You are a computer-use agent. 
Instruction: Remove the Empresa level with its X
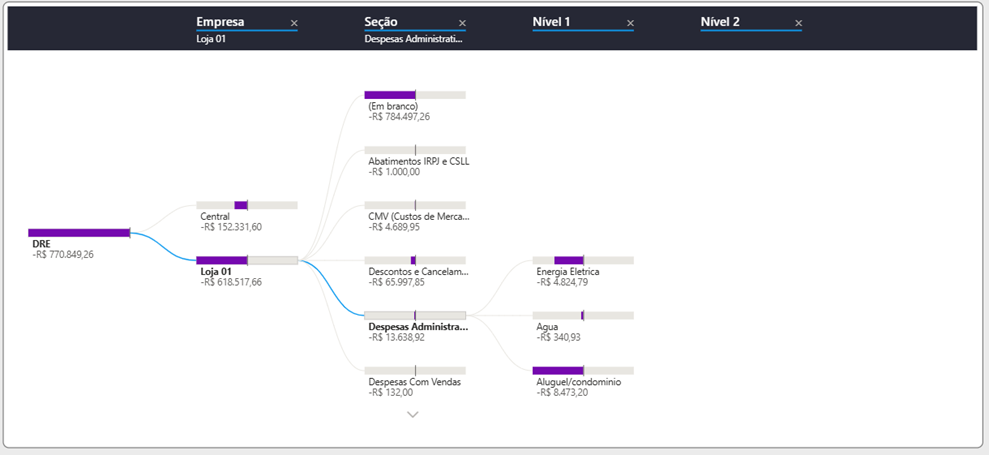pos(294,23)
